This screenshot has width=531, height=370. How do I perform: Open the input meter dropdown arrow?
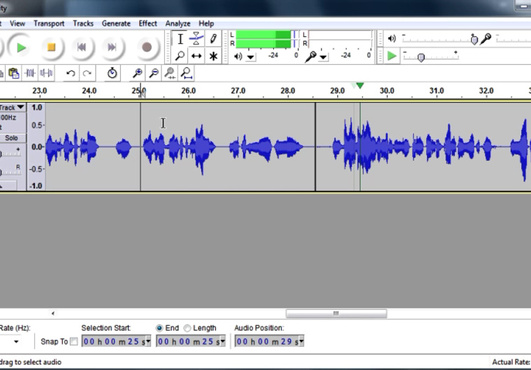(x=323, y=57)
